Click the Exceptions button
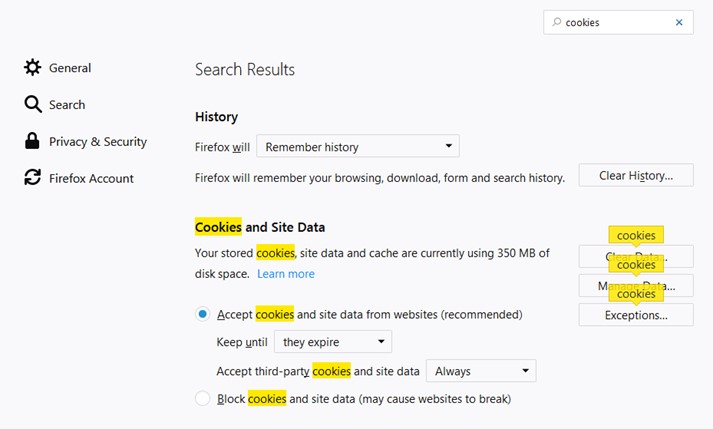The height and width of the screenshot is (429, 713). 636,315
